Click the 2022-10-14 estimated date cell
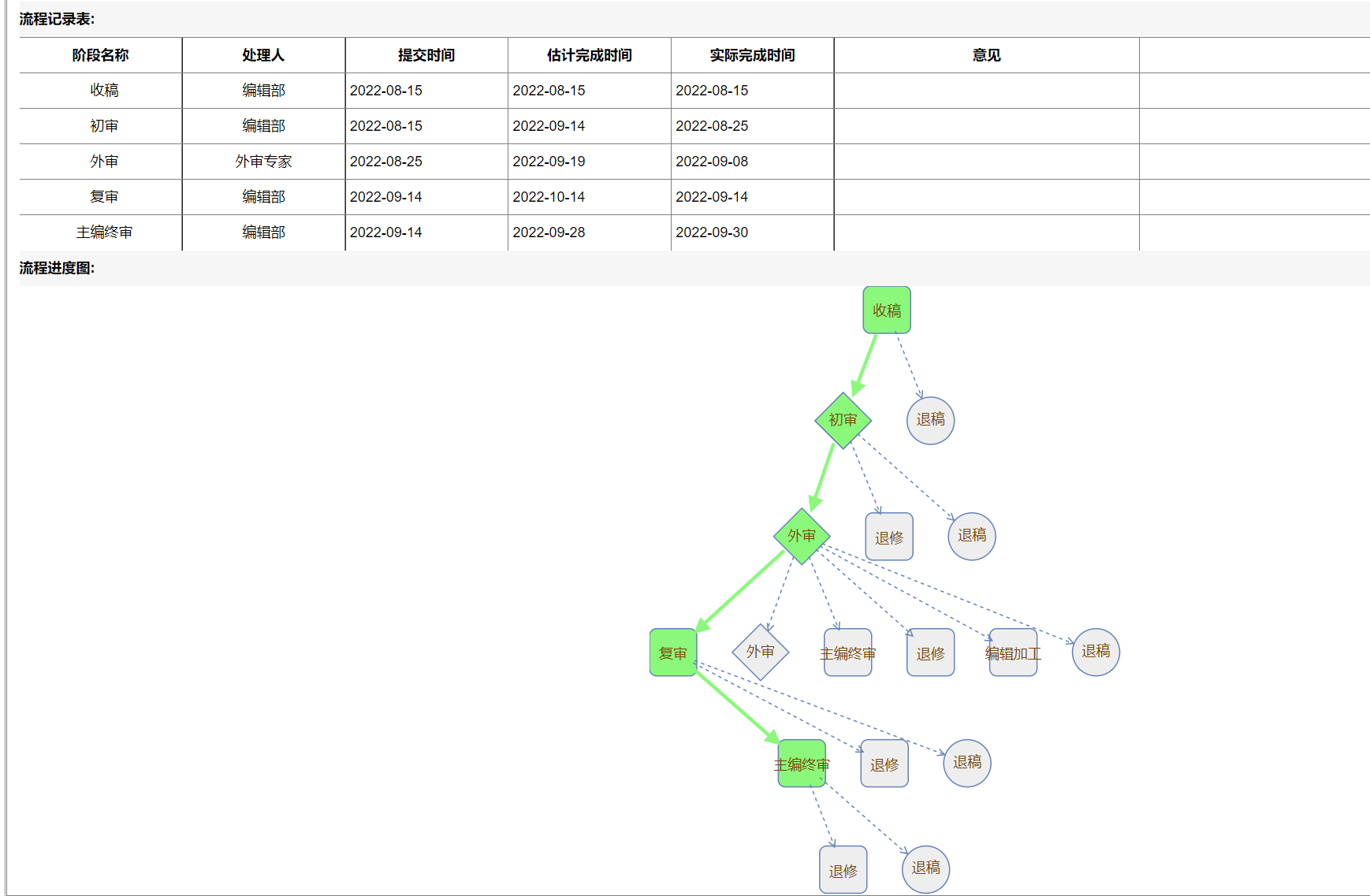Viewport: 1370px width, 896px height. 549,197
